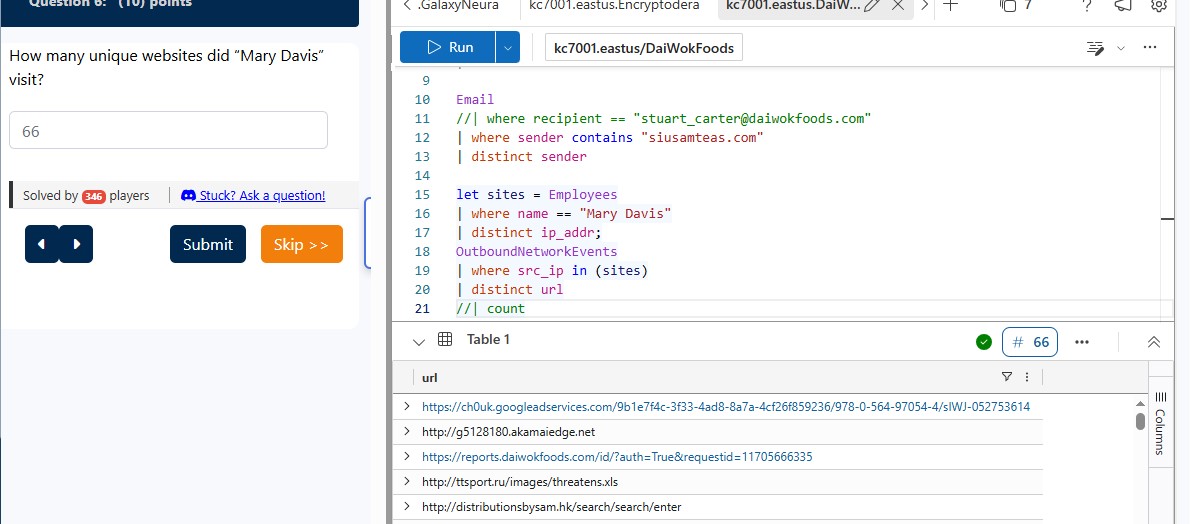Click the results vertical scrollbar thumb
This screenshot has width=1190, height=524.
click(x=1140, y=421)
